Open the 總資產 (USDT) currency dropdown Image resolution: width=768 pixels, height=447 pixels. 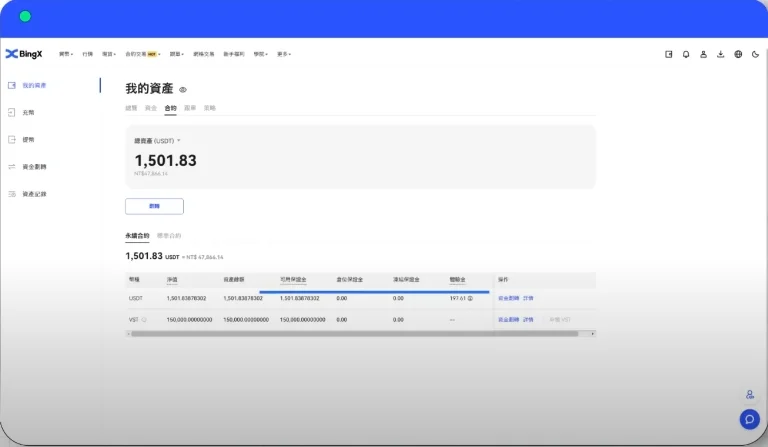(158, 141)
